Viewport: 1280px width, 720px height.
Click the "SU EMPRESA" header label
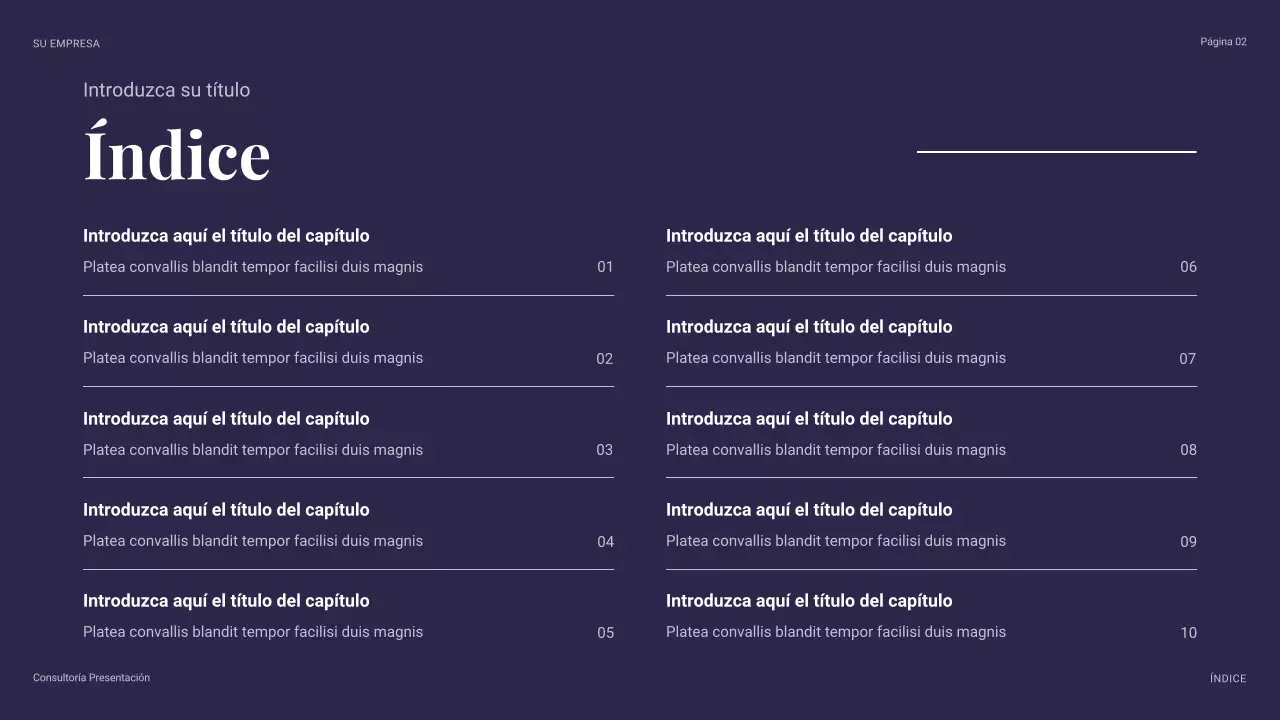[x=66, y=44]
